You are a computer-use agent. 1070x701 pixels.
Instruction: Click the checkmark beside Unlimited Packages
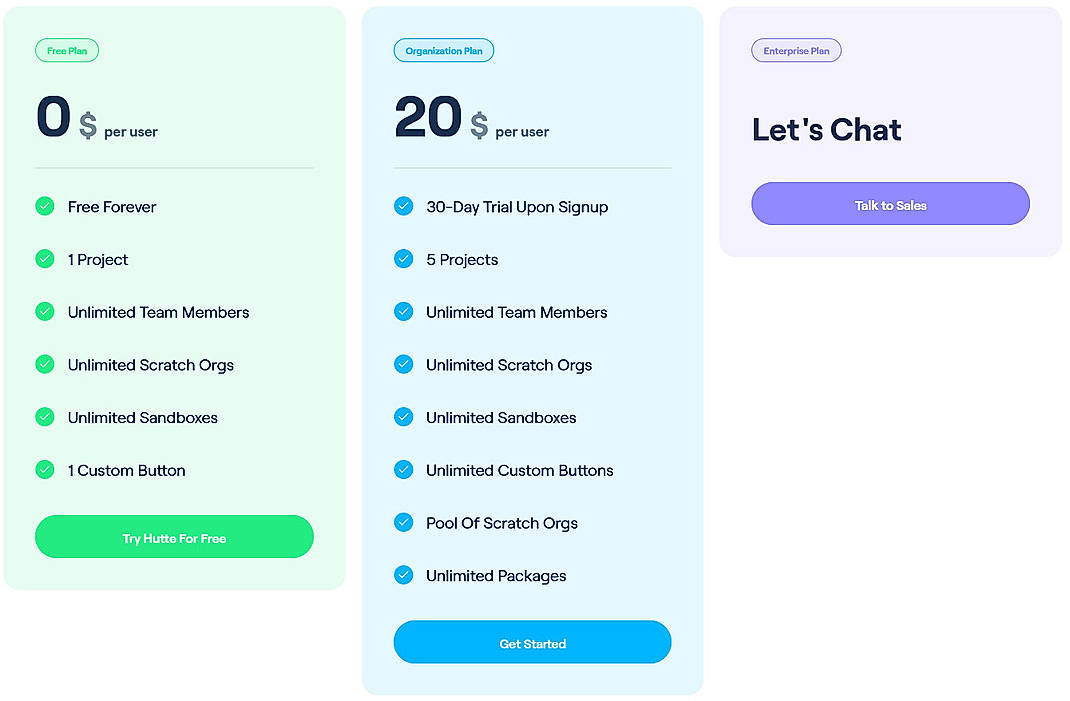403,575
